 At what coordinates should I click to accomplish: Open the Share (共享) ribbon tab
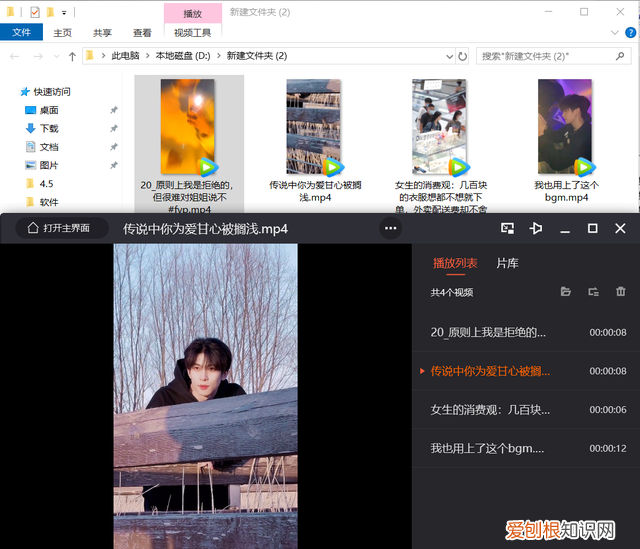102,33
